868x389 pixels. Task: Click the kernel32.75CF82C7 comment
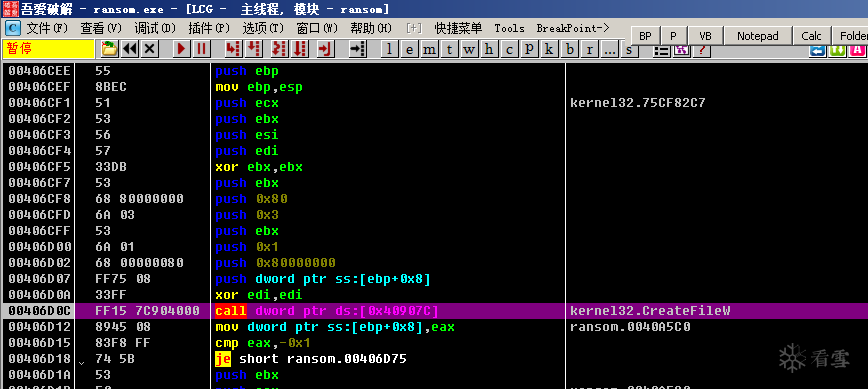(x=638, y=103)
